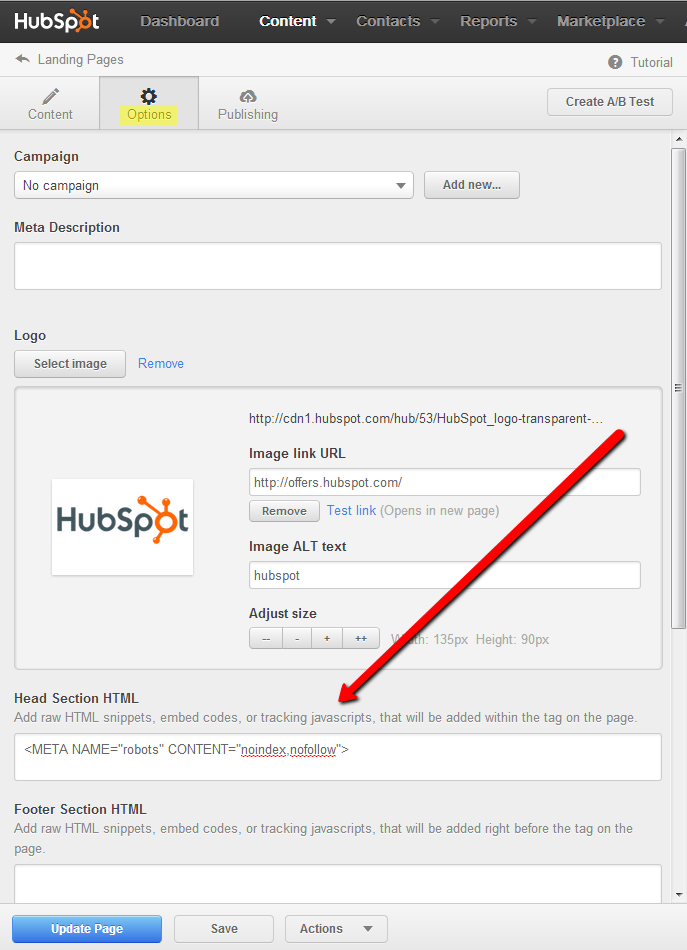Focus the Image link URL field
The width and height of the screenshot is (687, 950).
pos(445,482)
